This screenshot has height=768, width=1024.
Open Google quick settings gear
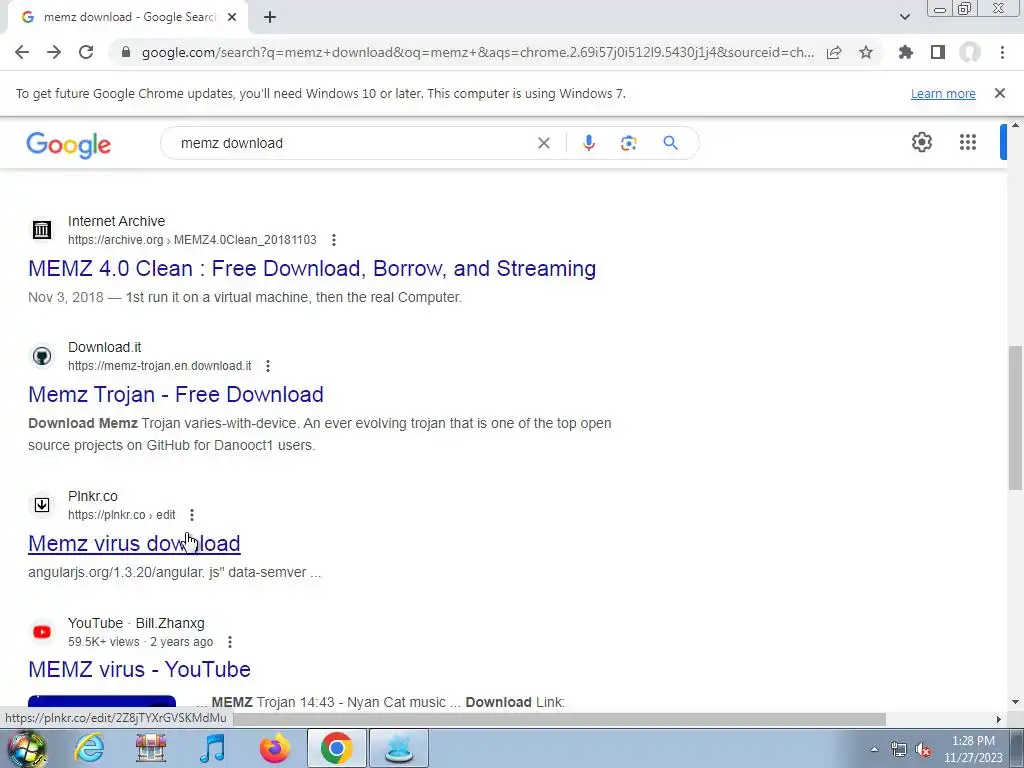click(x=921, y=142)
